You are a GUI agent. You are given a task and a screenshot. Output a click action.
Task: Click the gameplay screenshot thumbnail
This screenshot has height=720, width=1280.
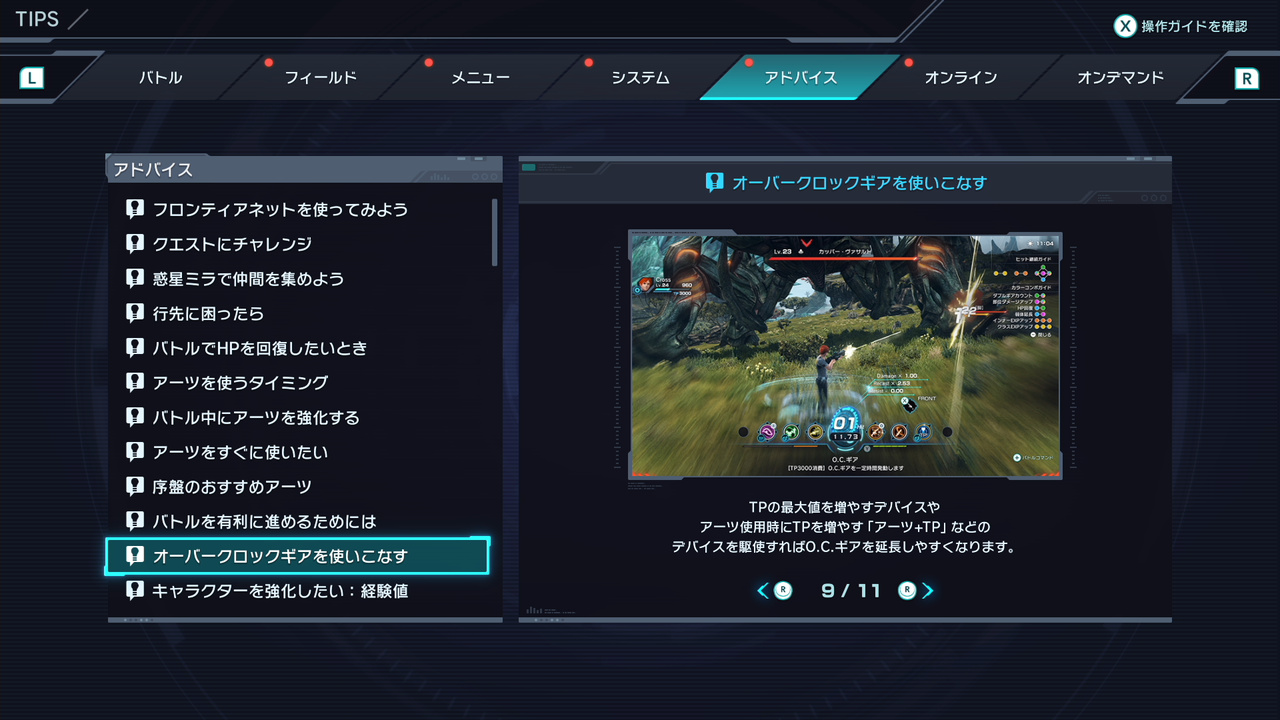(845, 355)
